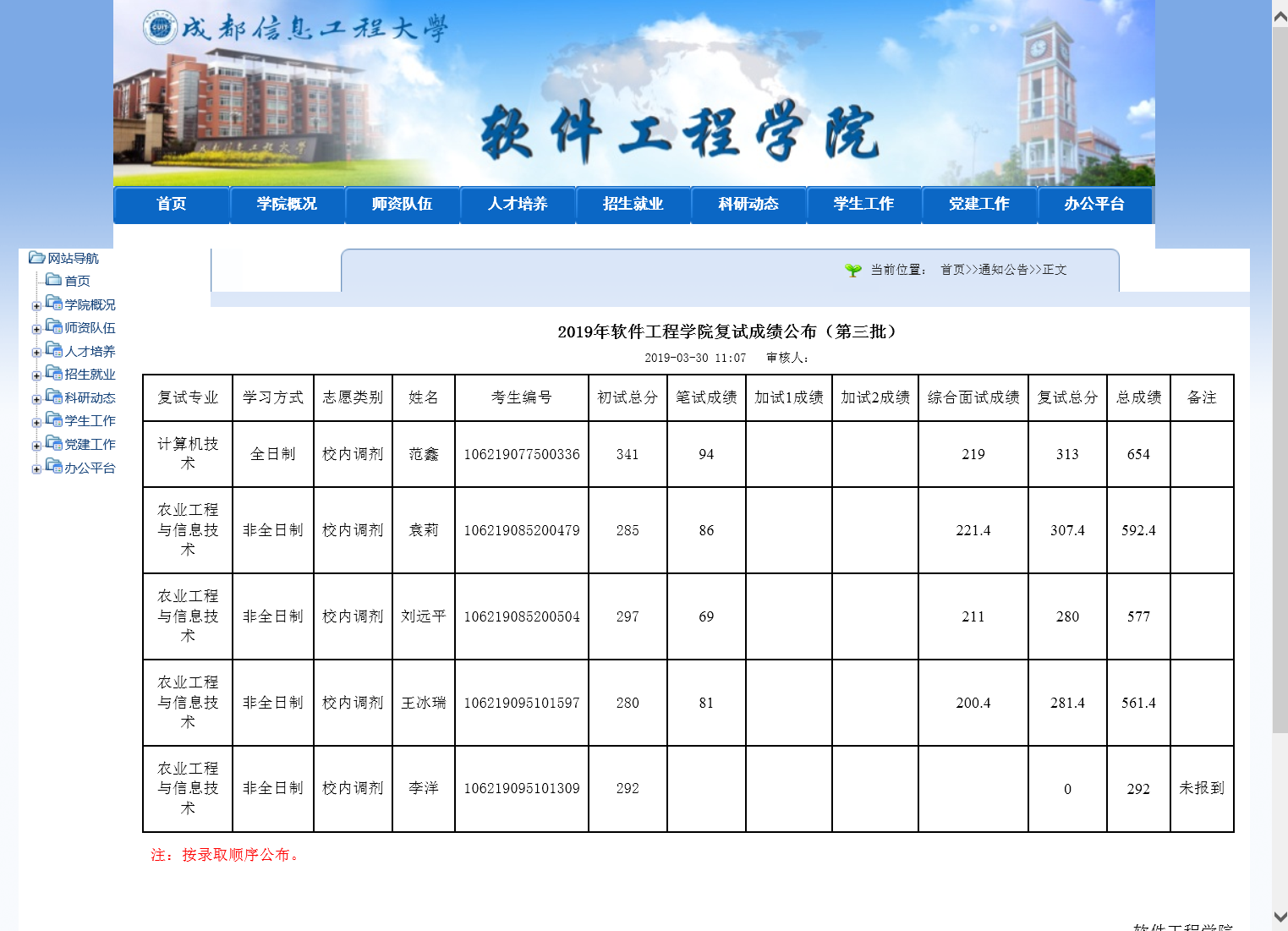Go to 办公平台 in the top navigation bar
The image size is (1288, 931).
(1093, 204)
